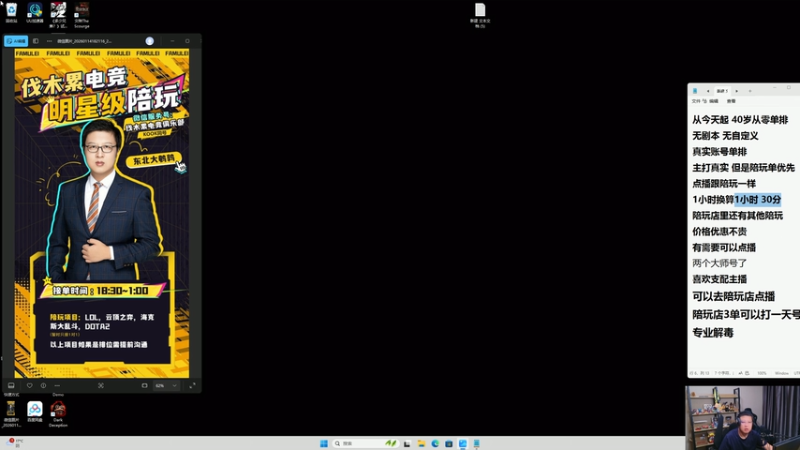Open the 编辑 menu in Notepad

coord(714,101)
